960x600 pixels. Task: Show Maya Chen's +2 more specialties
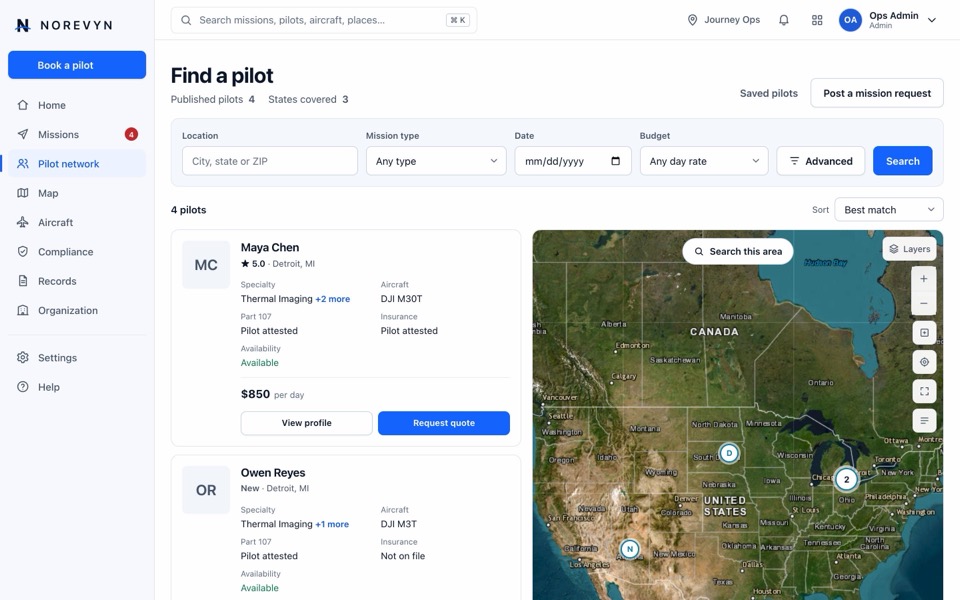tap(332, 299)
